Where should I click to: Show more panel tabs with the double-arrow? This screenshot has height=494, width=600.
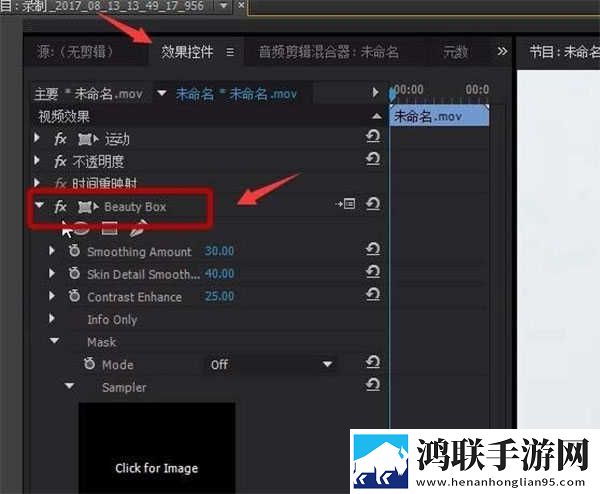502,51
